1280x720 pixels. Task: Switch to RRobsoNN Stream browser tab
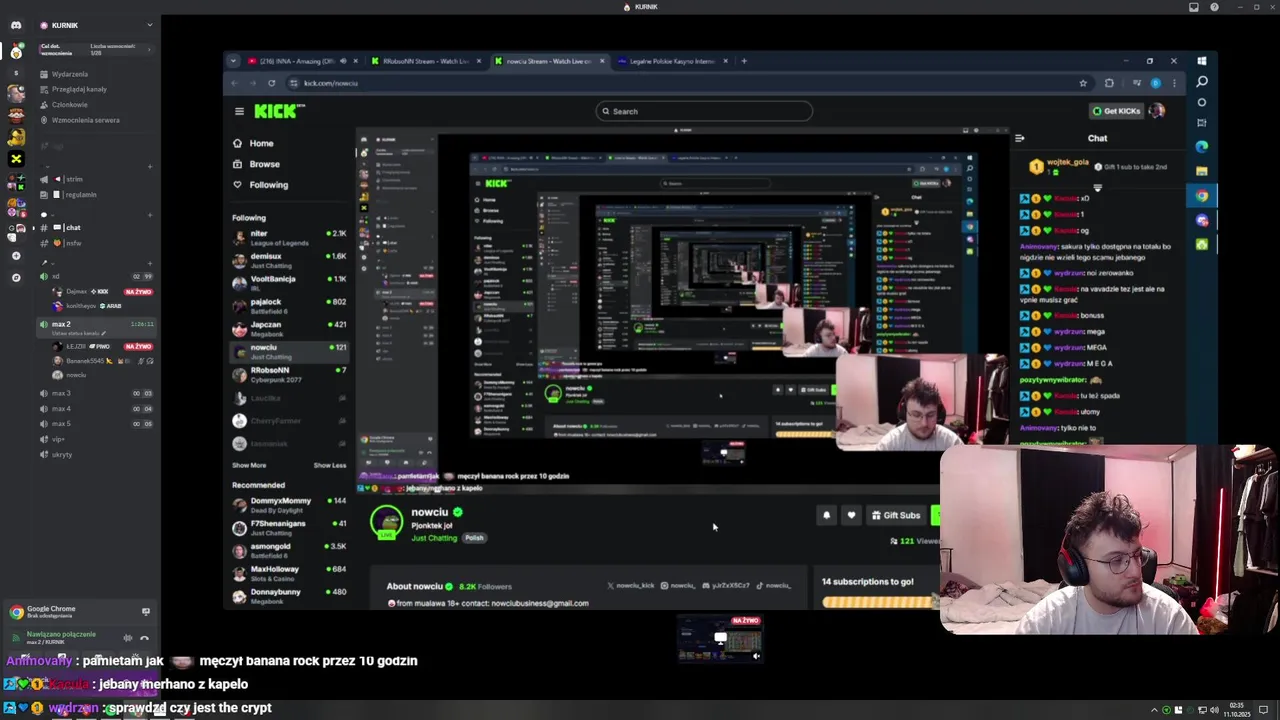click(425, 61)
